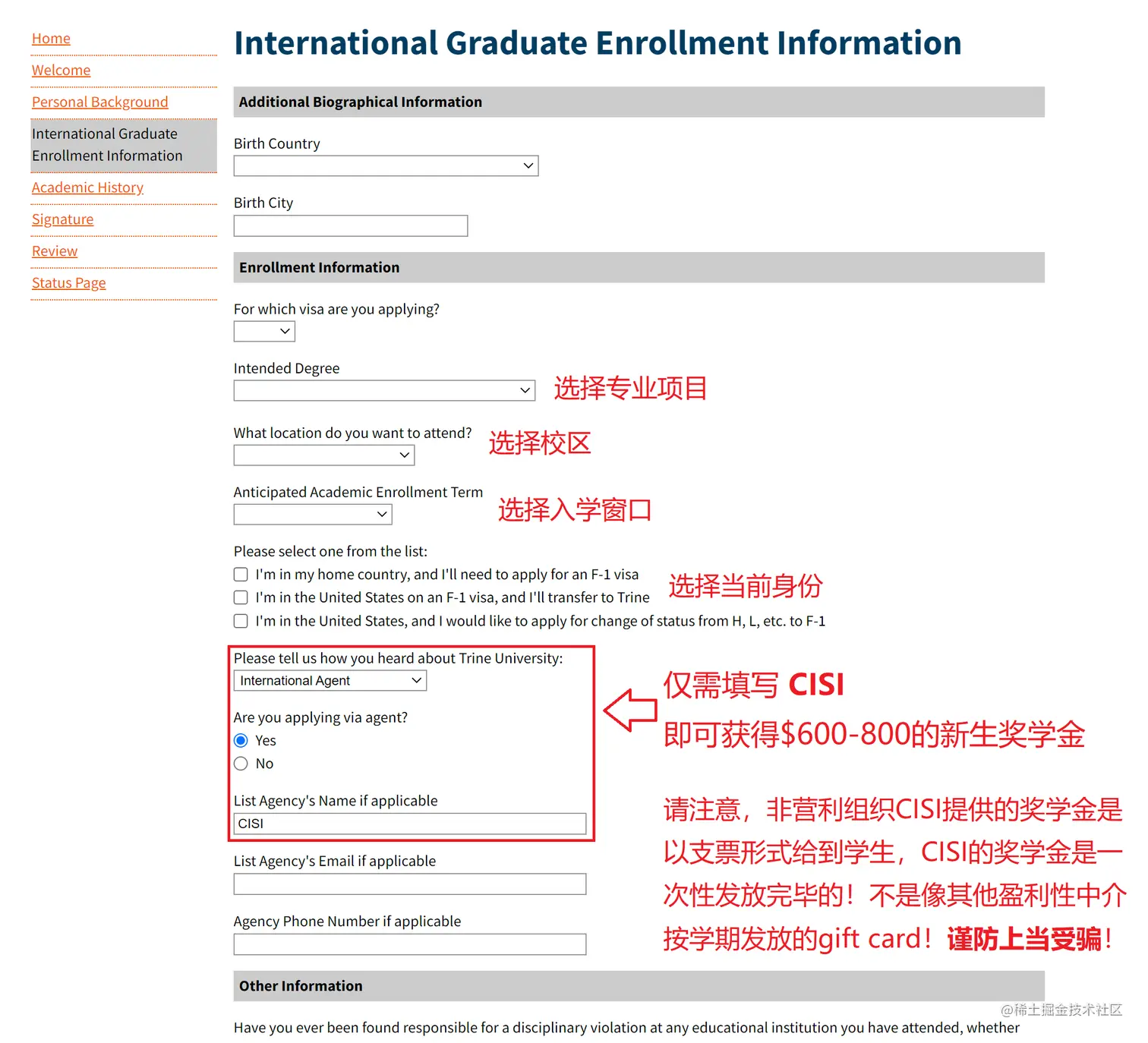Select Yes for applying via agent

point(241,740)
